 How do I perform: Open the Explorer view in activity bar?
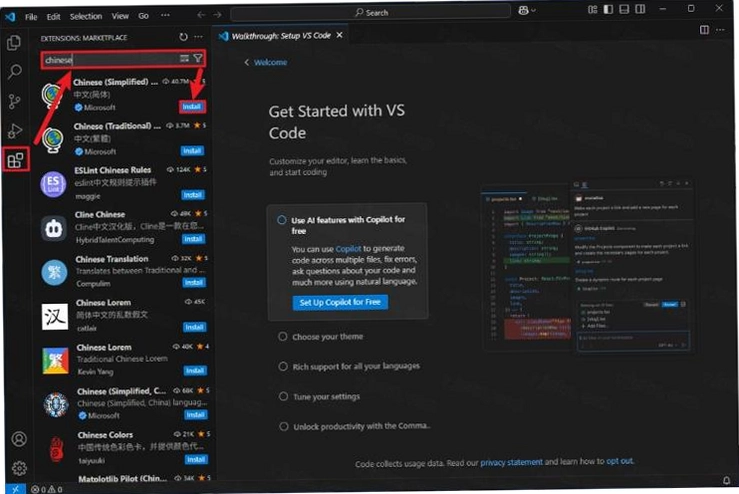[x=14, y=43]
